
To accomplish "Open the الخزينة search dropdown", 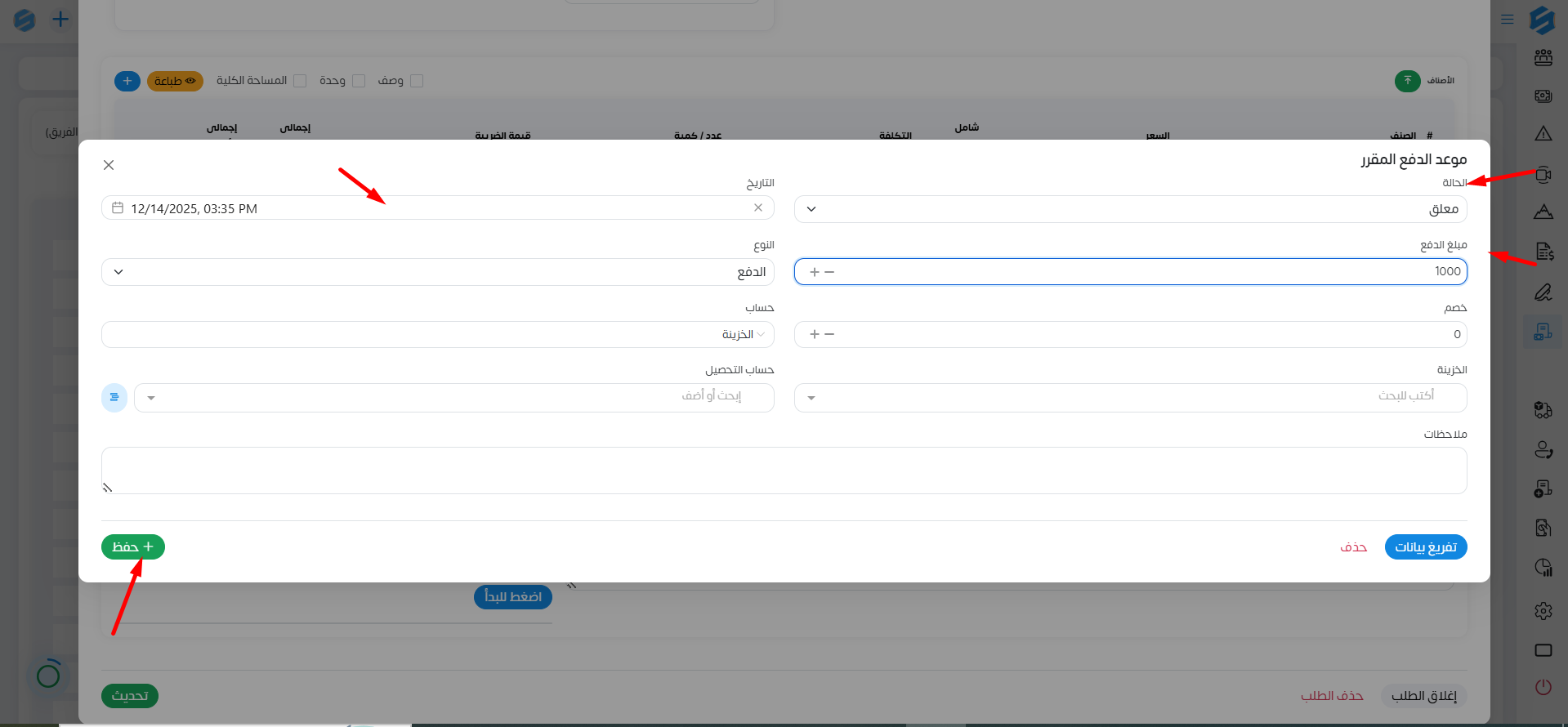I will 1130,398.
